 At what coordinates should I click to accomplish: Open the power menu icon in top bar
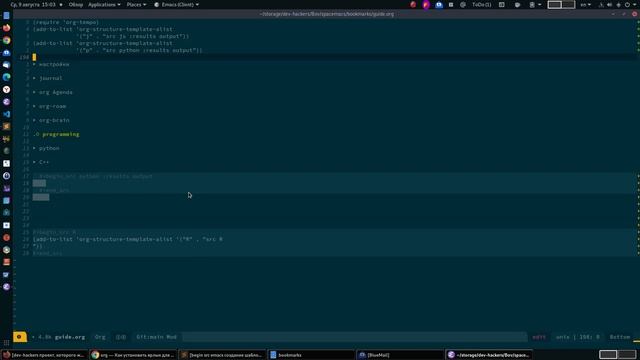point(627,4)
